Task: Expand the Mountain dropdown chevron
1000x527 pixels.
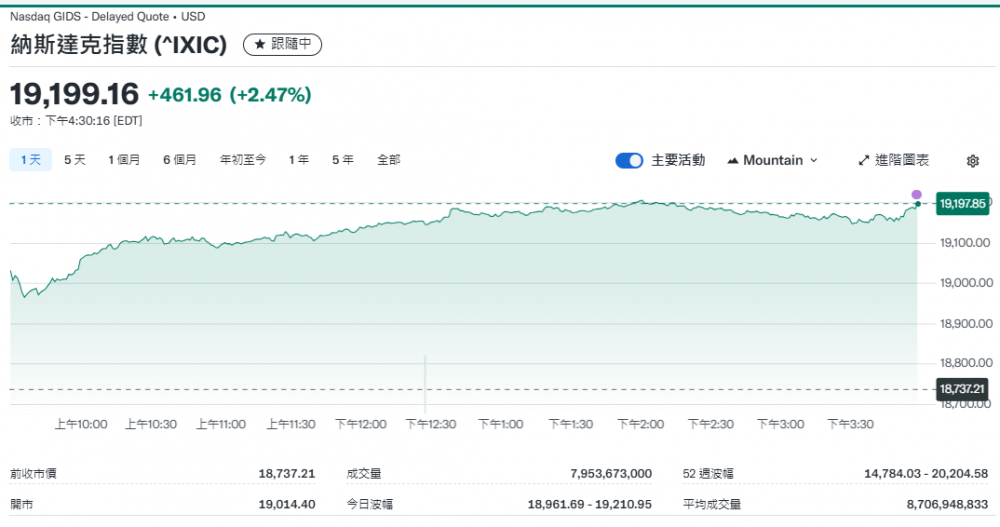Action: click(813, 160)
